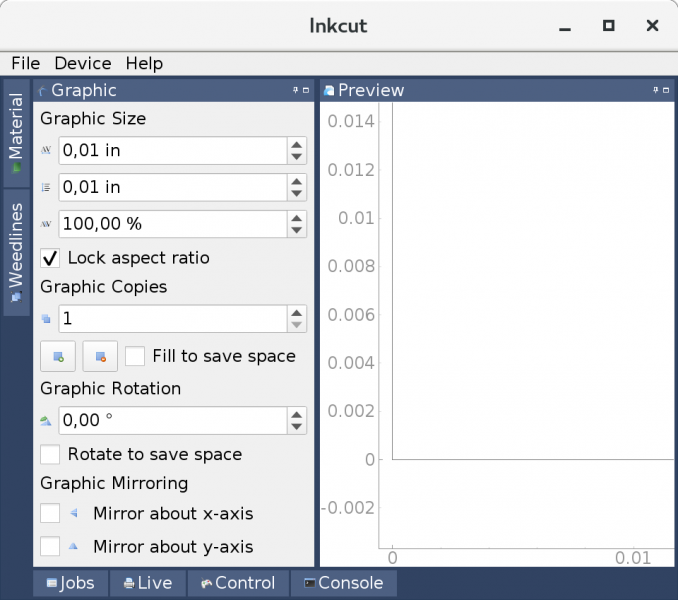
Task: Click the remove copy icon button
Action: point(100,356)
